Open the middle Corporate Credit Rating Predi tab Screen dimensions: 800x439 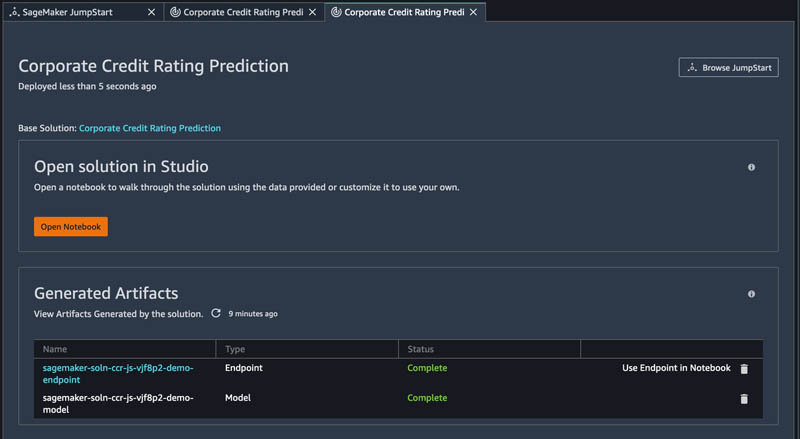click(x=243, y=12)
